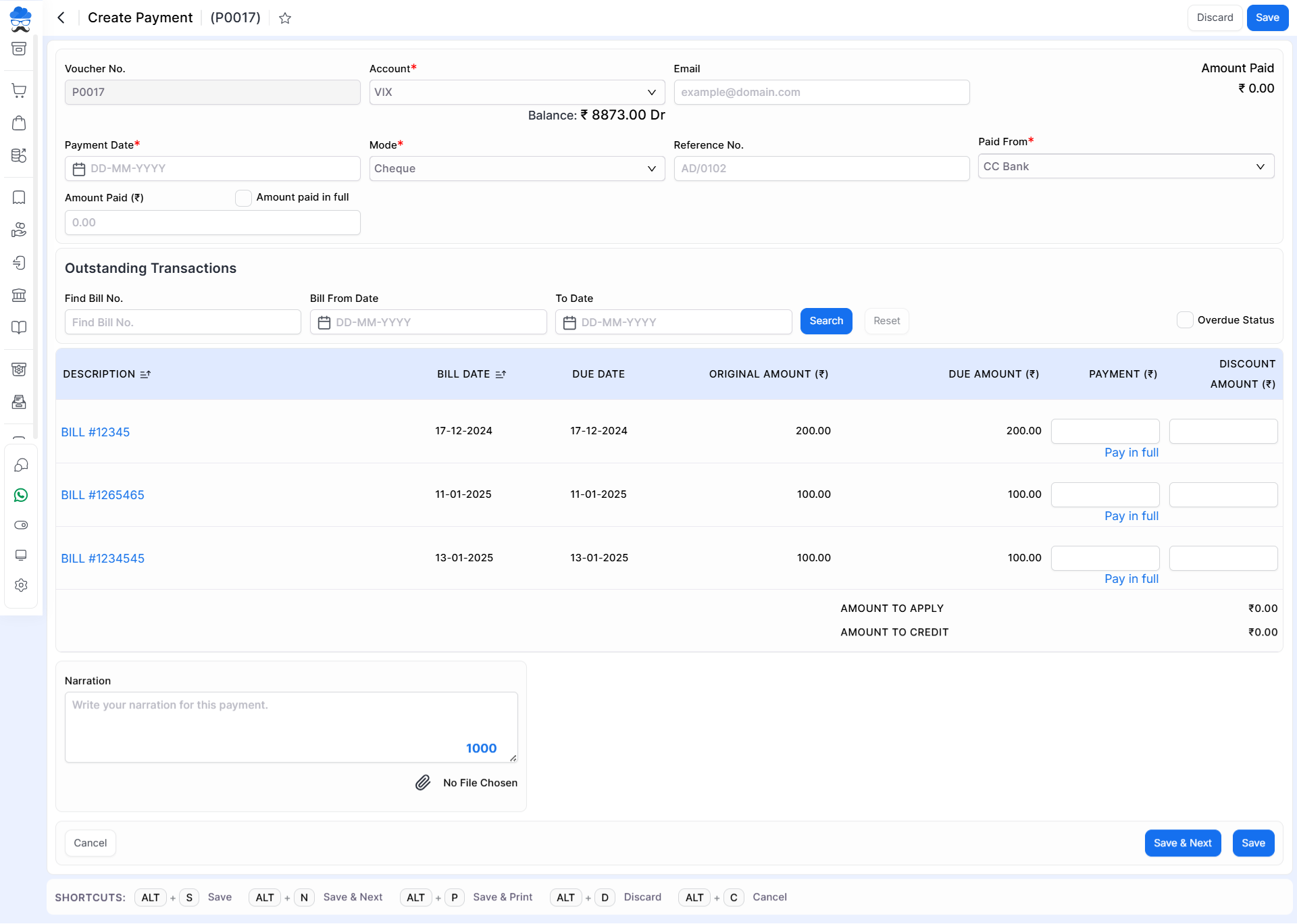Click payment field for BILL #1265465
1297x924 pixels.
point(1105,495)
